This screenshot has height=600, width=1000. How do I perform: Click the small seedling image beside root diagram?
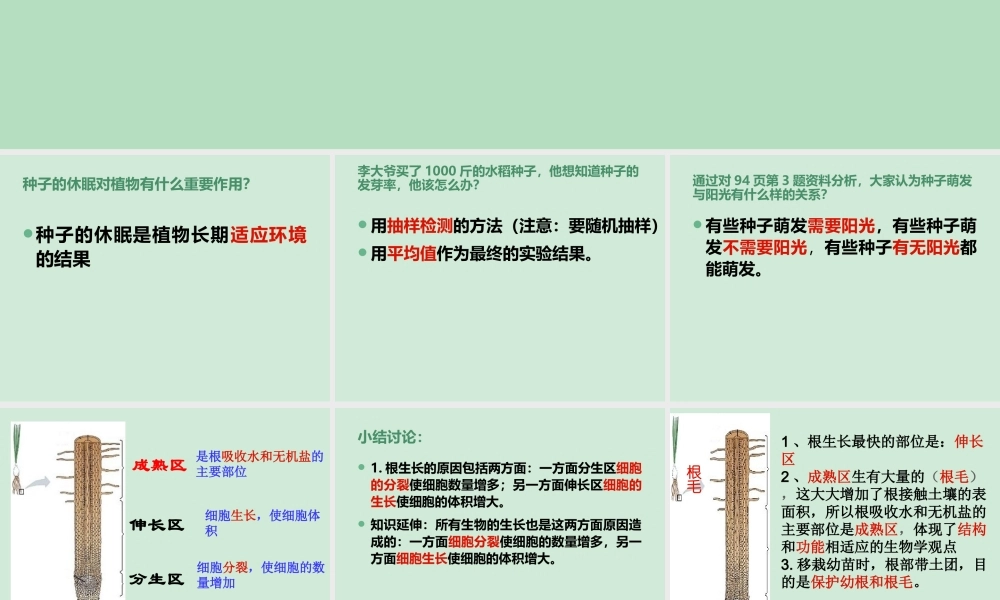click(x=17, y=459)
